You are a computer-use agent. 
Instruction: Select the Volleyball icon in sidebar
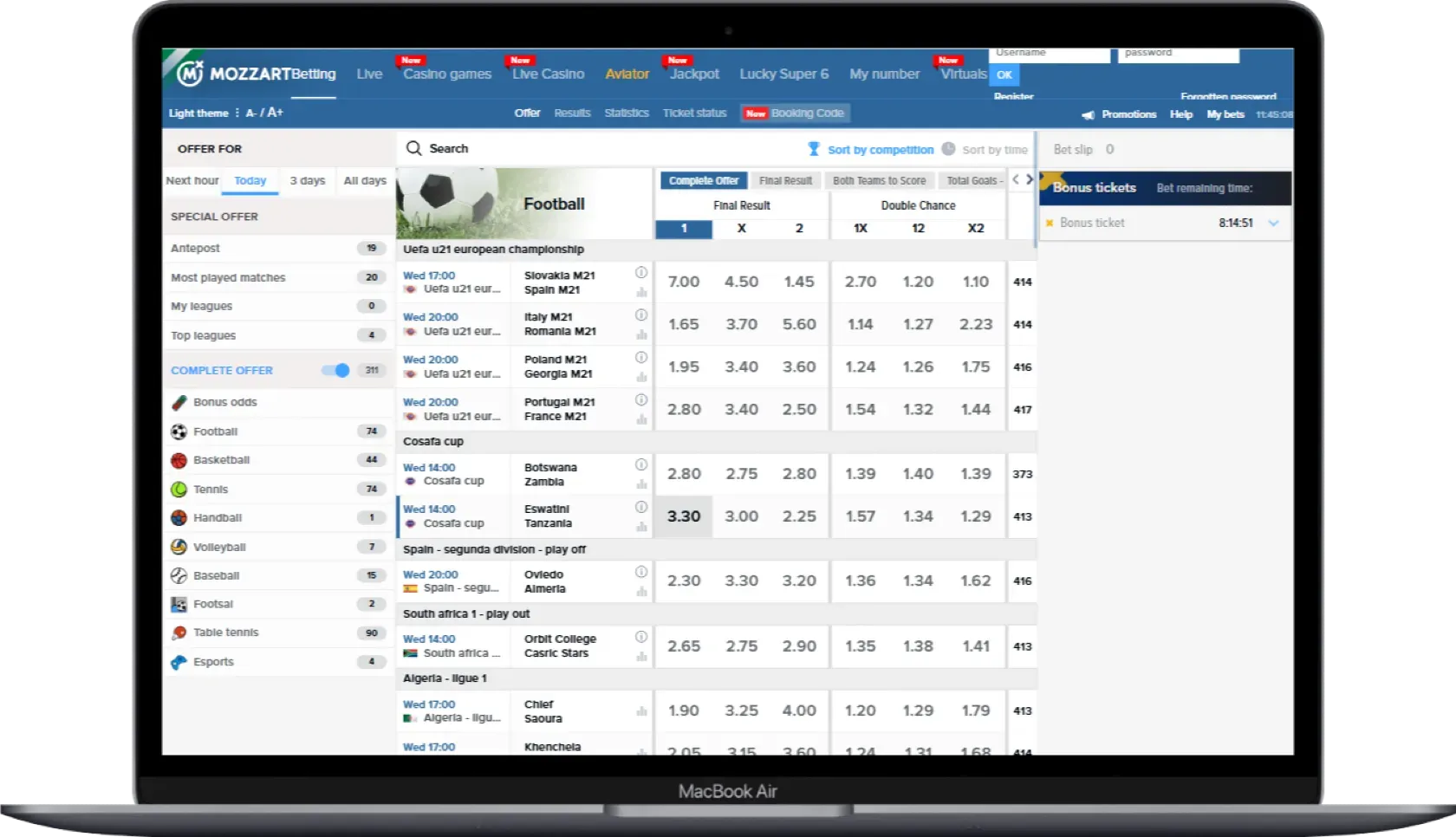(179, 547)
